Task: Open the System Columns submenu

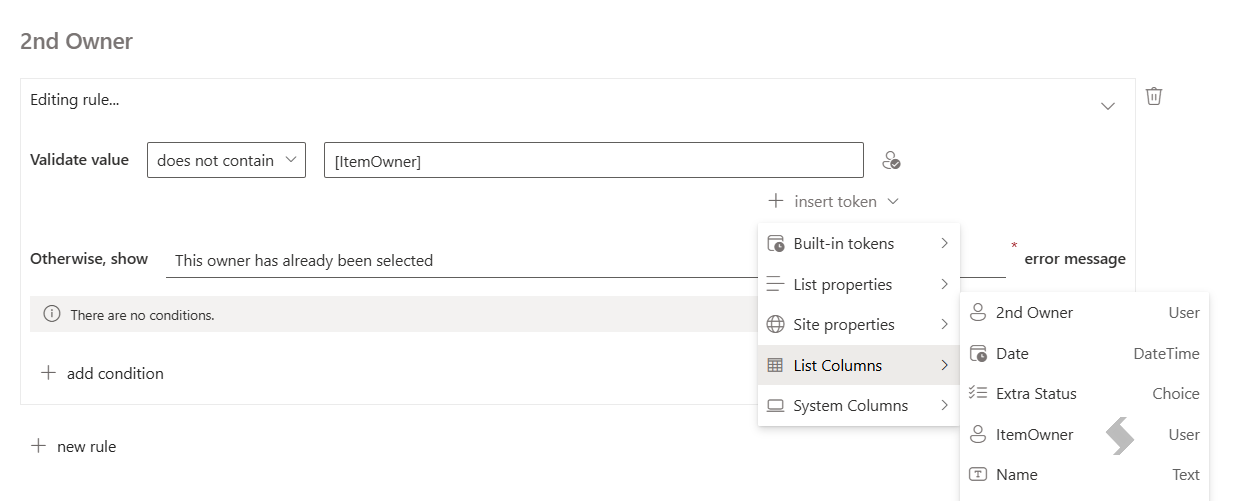Action: point(859,406)
